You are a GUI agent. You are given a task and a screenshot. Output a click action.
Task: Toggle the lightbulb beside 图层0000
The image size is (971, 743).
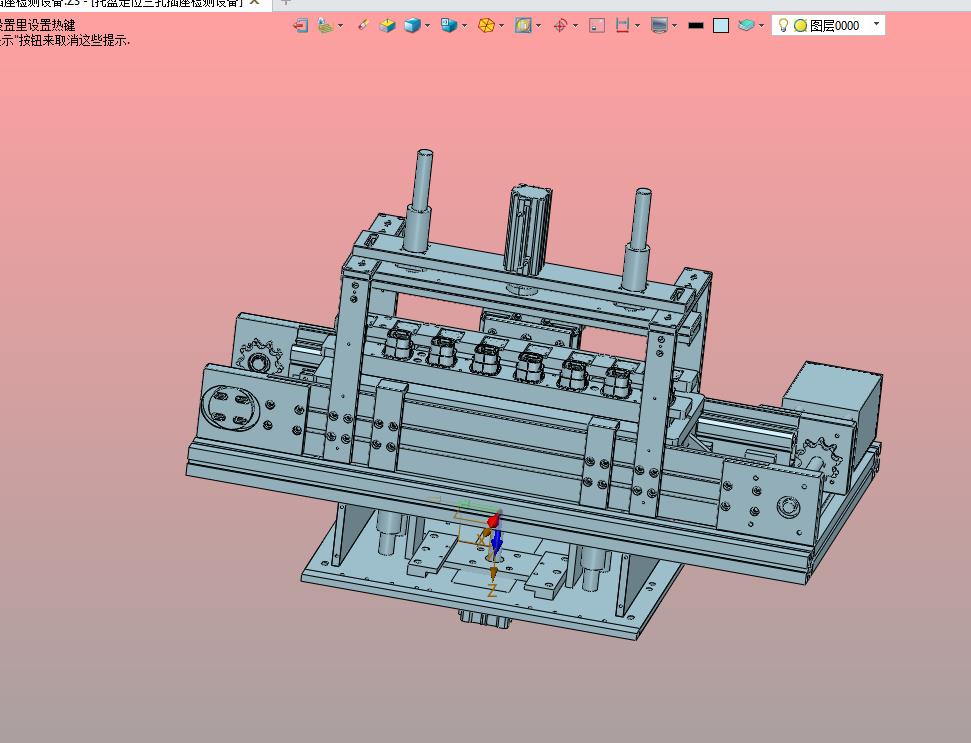click(784, 25)
